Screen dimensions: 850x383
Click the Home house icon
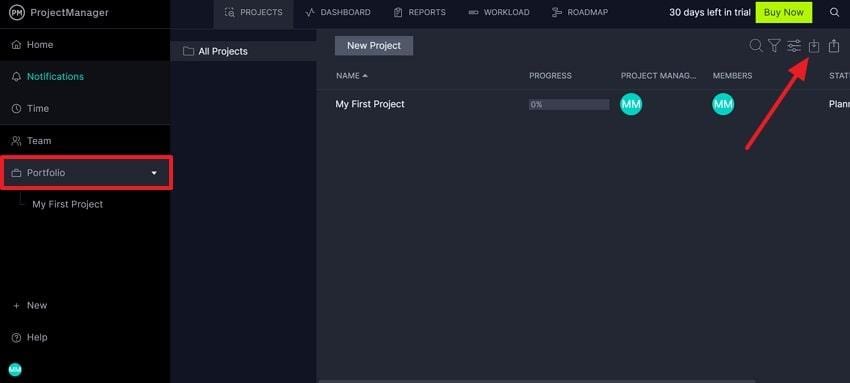[x=16, y=45]
